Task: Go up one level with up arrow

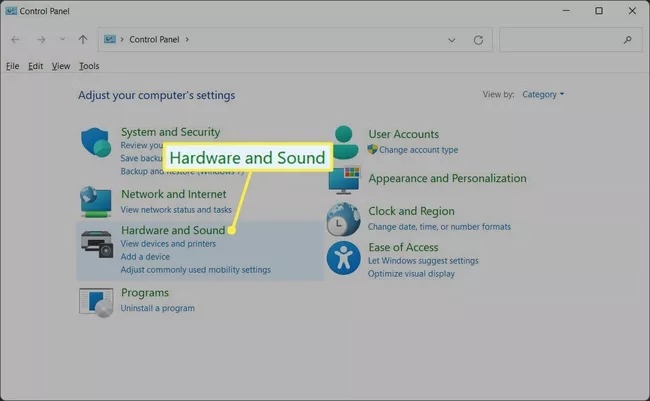Action: (x=83, y=40)
